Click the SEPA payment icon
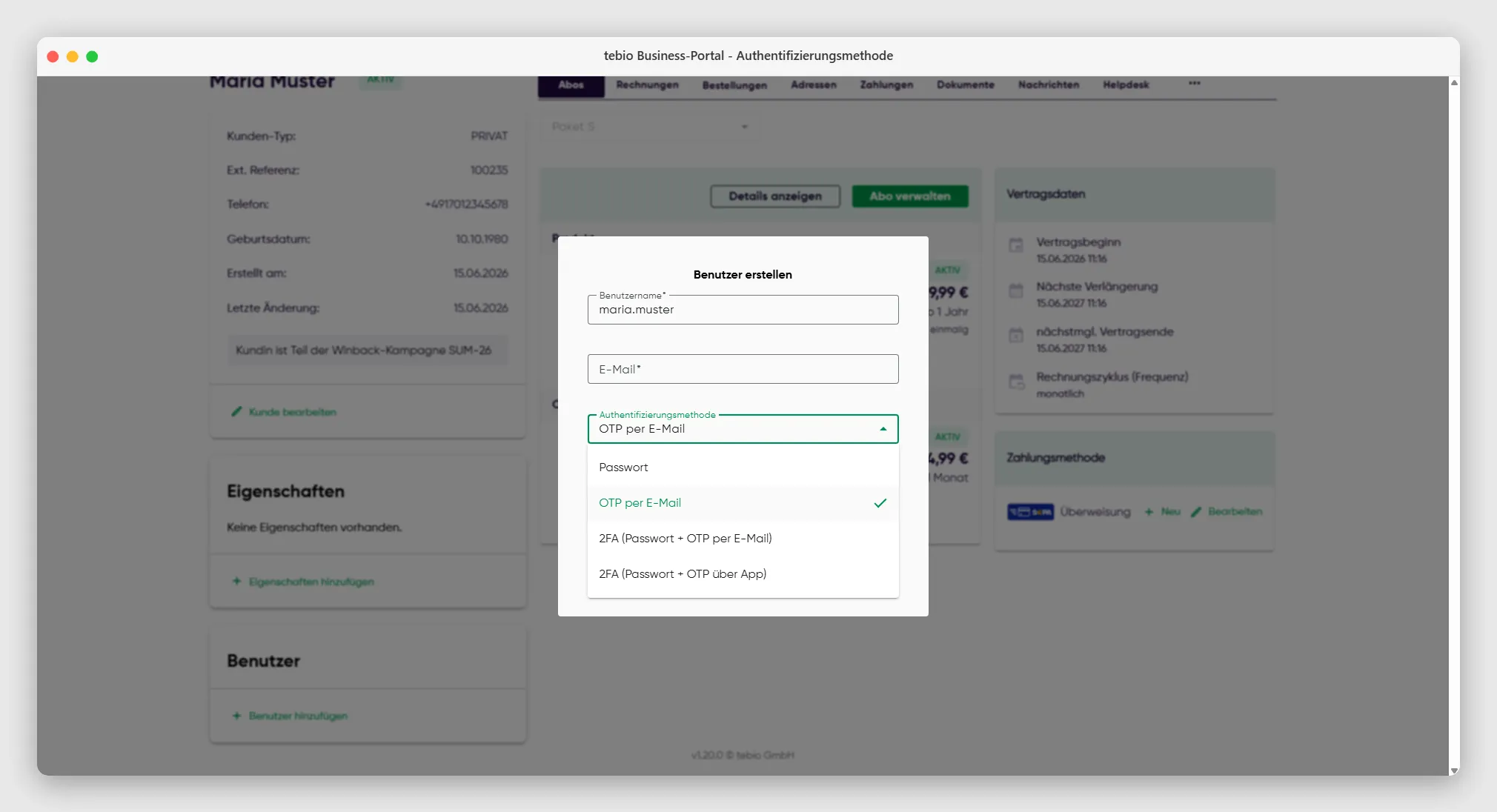The image size is (1497, 812). [1030, 512]
